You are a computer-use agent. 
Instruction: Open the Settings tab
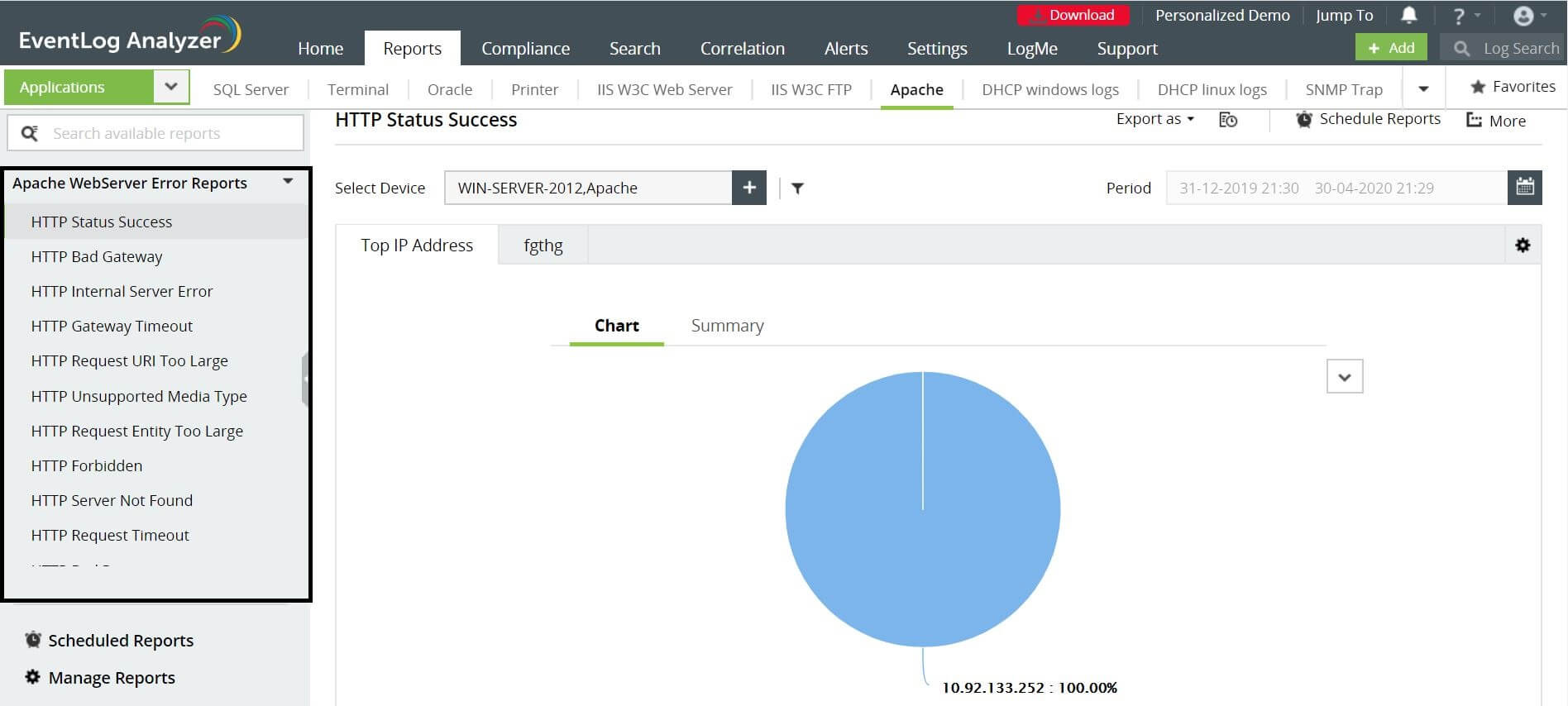[937, 48]
